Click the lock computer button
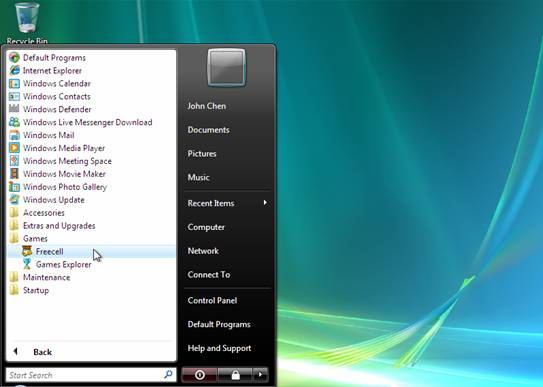Image resolution: width=543 pixels, height=387 pixels. point(235,375)
